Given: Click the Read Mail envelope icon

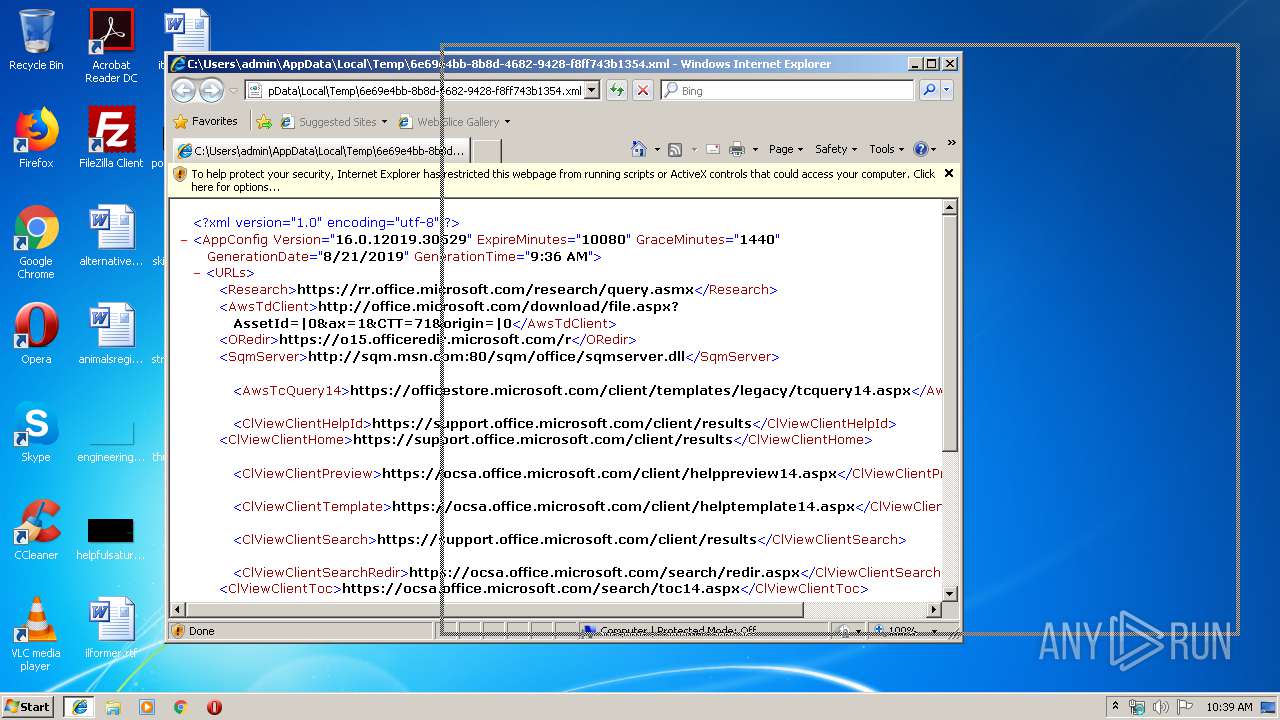Looking at the screenshot, I should pyautogui.click(x=713, y=149).
